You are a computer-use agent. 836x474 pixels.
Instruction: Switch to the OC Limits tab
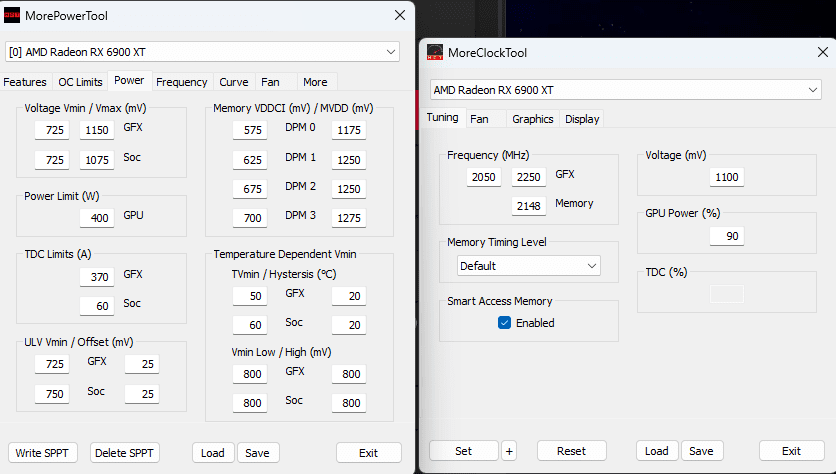click(x=80, y=82)
